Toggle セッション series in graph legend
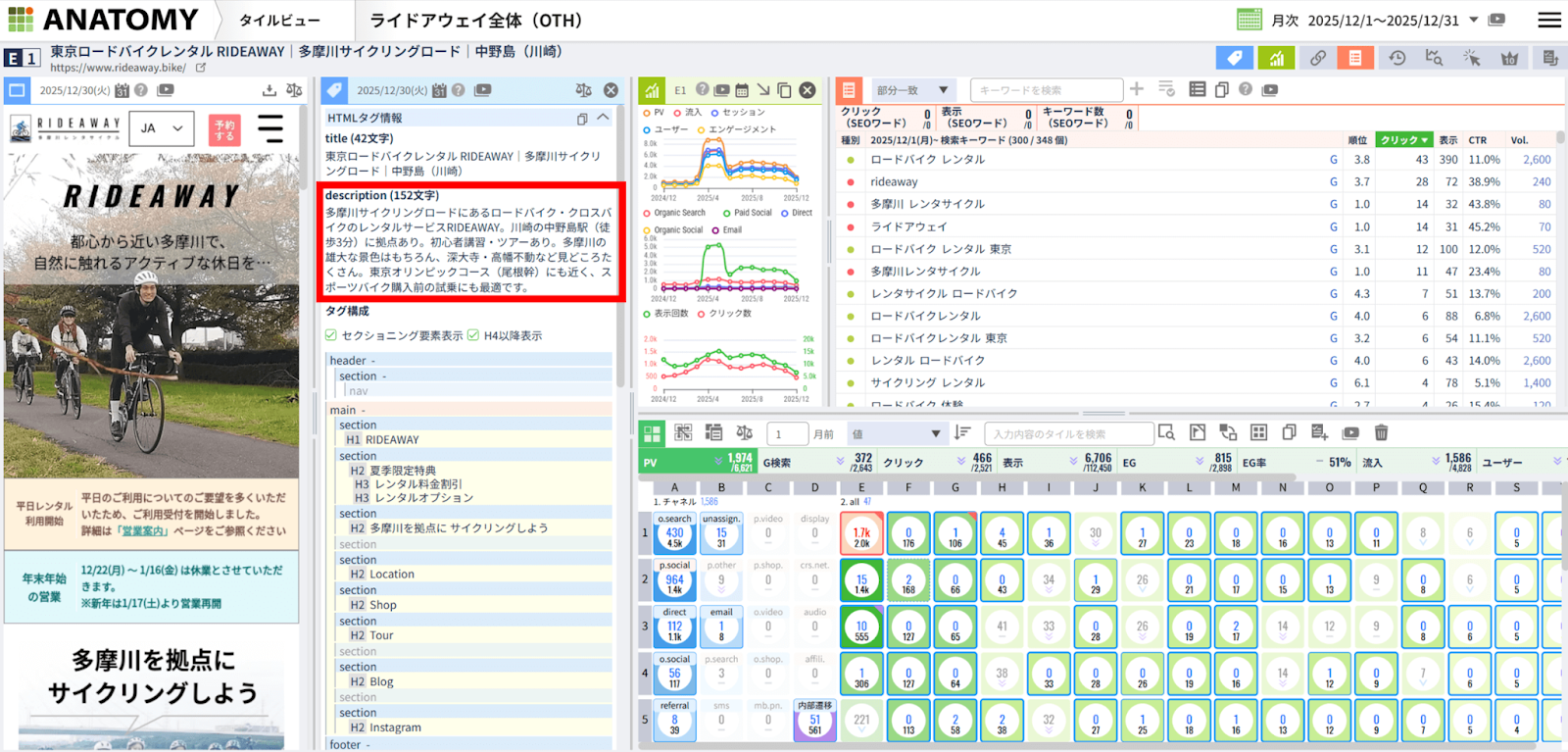This screenshot has height=752, width=1568. point(738,113)
